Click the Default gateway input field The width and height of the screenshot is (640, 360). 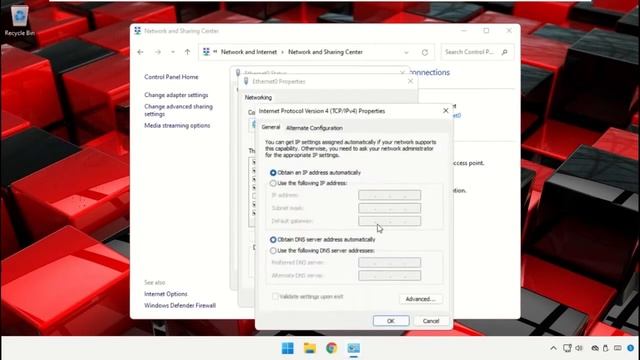tap(389, 221)
